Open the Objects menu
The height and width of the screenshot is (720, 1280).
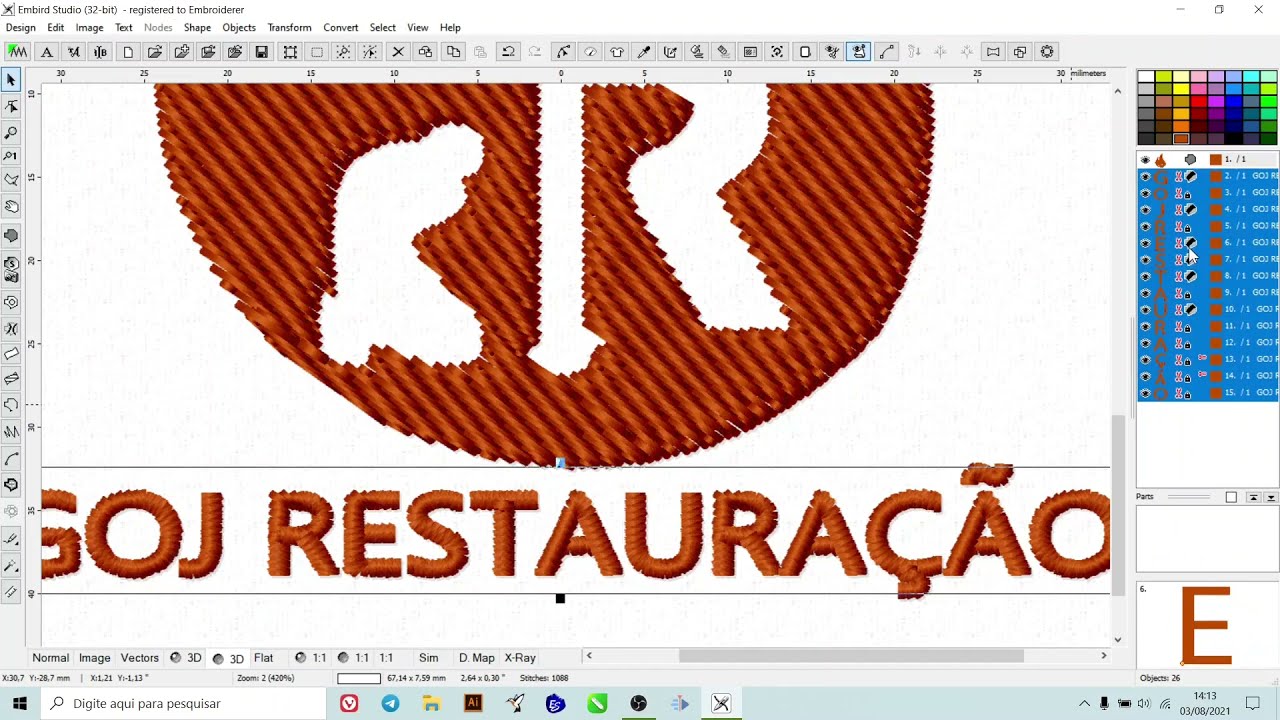click(x=239, y=28)
